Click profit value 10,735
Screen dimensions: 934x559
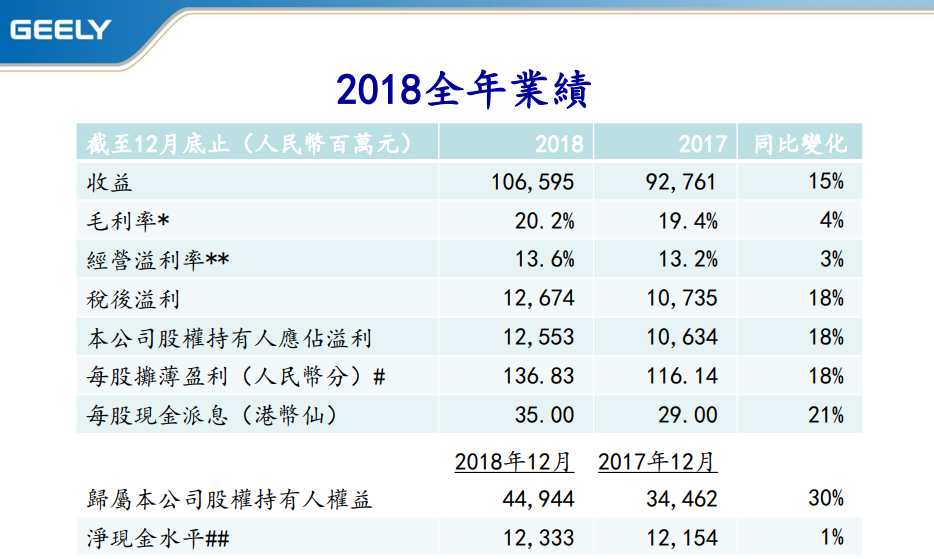click(682, 299)
